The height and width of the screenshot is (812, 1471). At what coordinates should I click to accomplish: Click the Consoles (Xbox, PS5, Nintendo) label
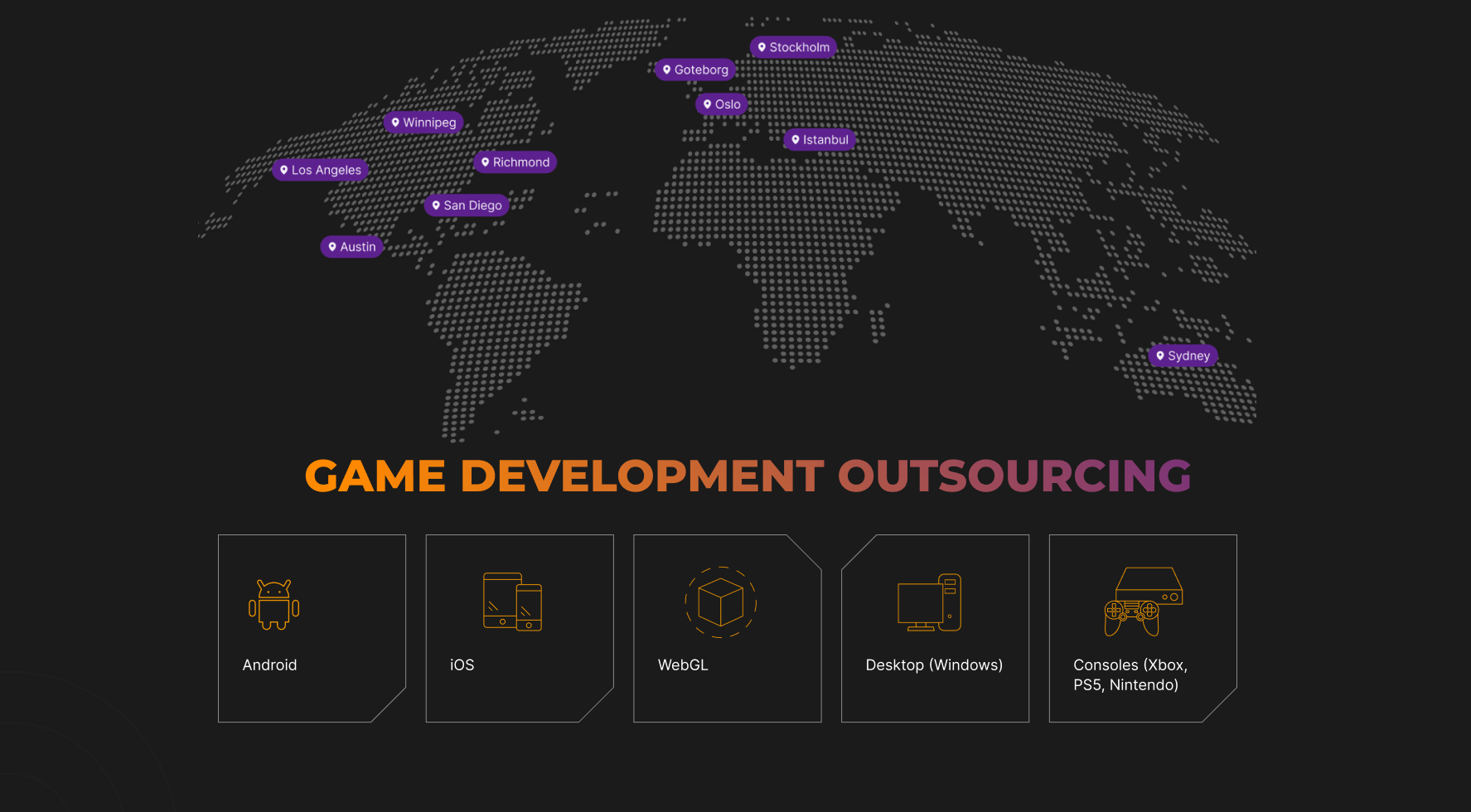point(1130,675)
